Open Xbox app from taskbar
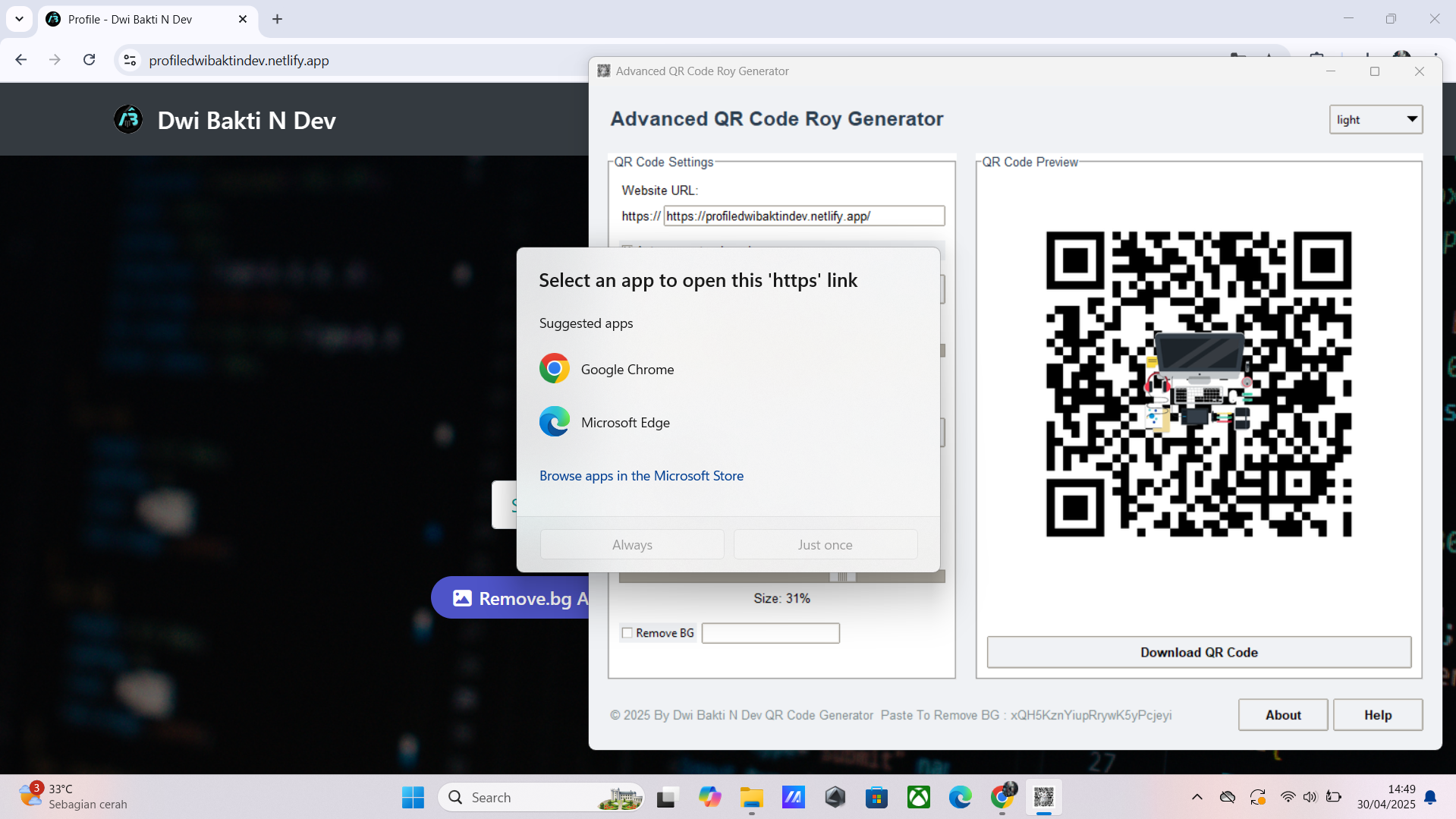1456x819 pixels. click(x=919, y=797)
